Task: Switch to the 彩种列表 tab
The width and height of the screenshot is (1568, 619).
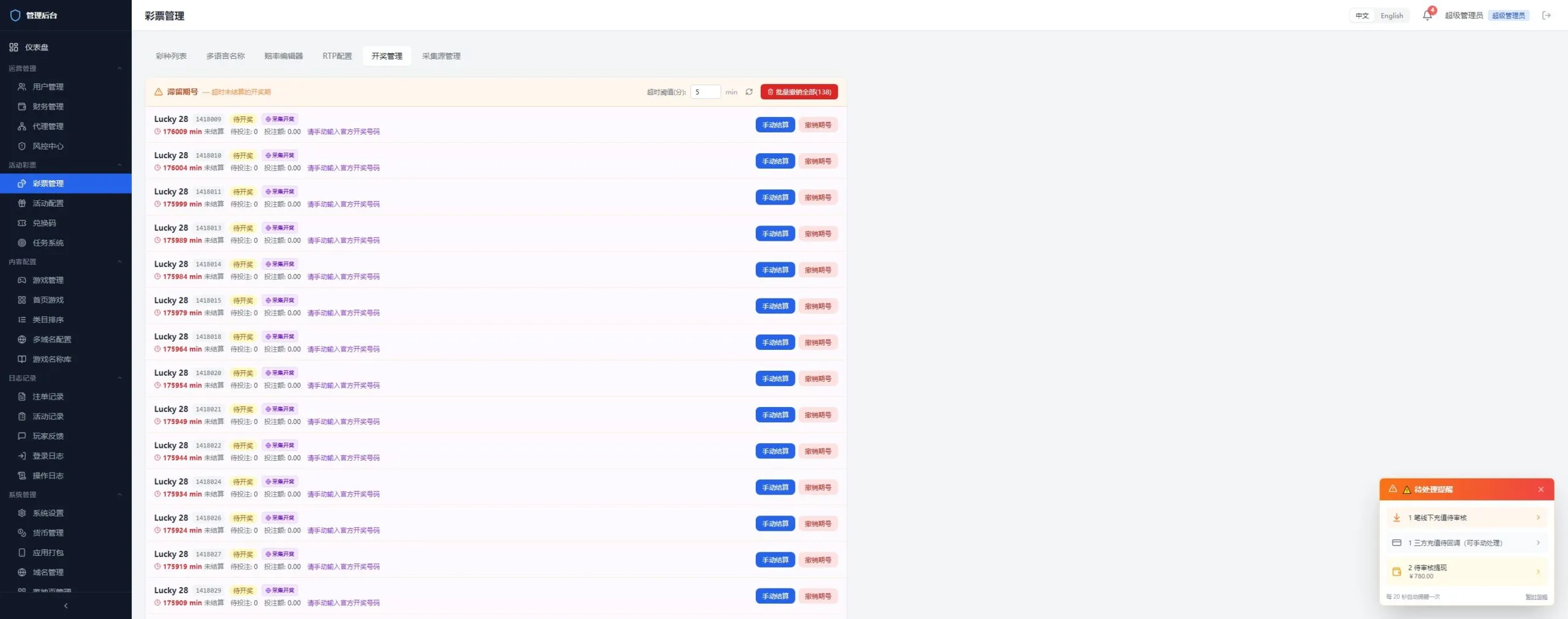Action: point(171,56)
